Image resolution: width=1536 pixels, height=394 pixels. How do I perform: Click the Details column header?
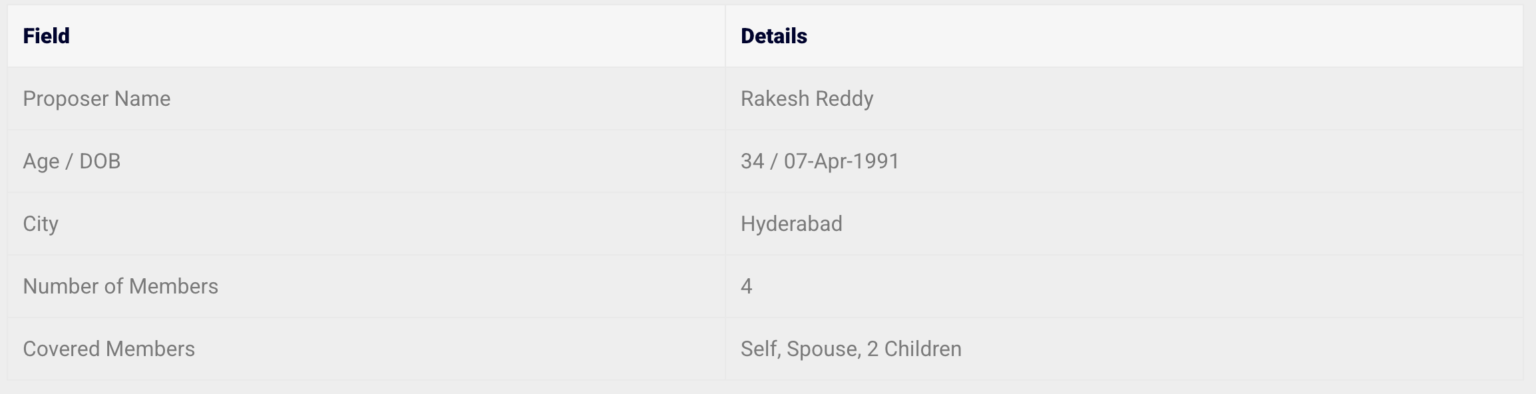(773, 36)
